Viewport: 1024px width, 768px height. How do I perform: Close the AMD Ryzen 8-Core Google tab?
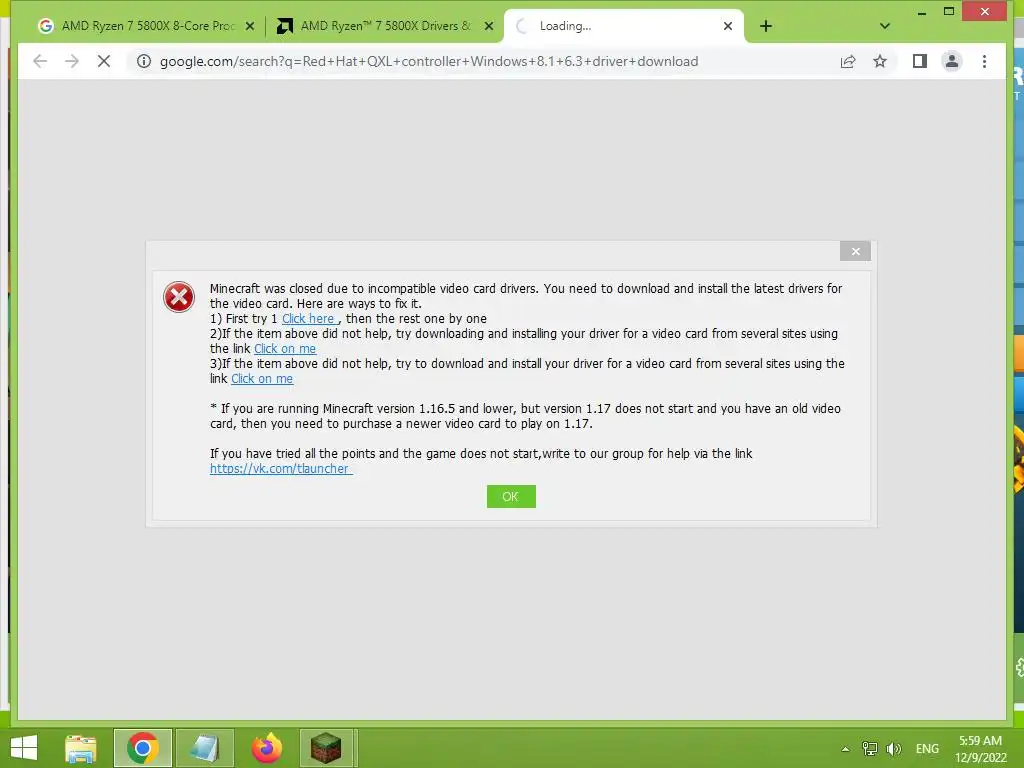click(x=249, y=26)
